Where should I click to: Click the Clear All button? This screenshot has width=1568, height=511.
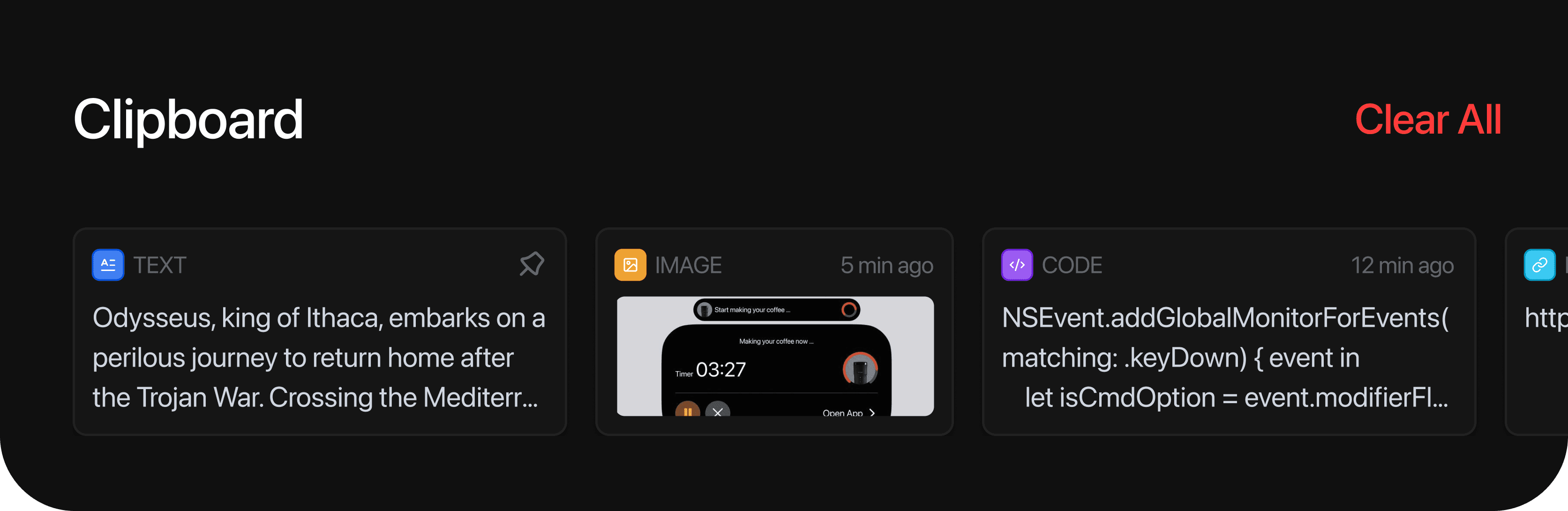pos(1427,120)
